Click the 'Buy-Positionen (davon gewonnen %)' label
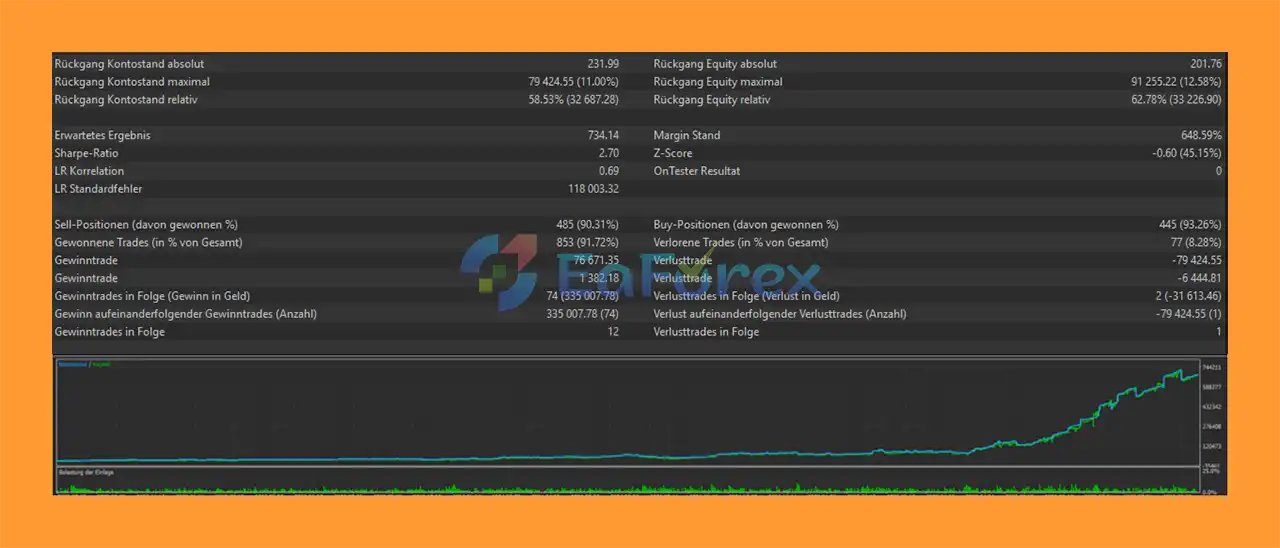 (746, 225)
